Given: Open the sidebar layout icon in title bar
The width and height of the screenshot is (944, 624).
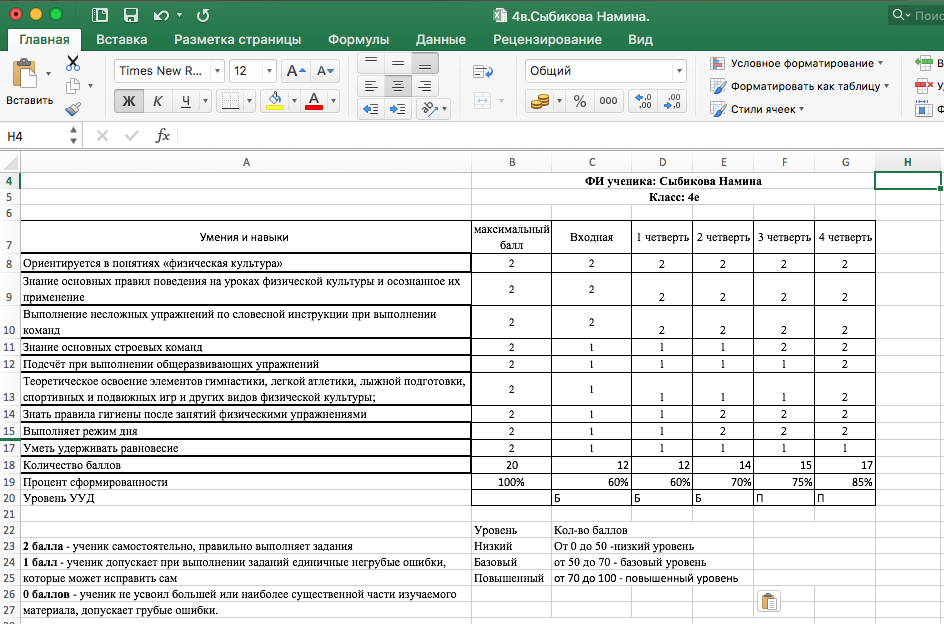Looking at the screenshot, I should (100, 16).
